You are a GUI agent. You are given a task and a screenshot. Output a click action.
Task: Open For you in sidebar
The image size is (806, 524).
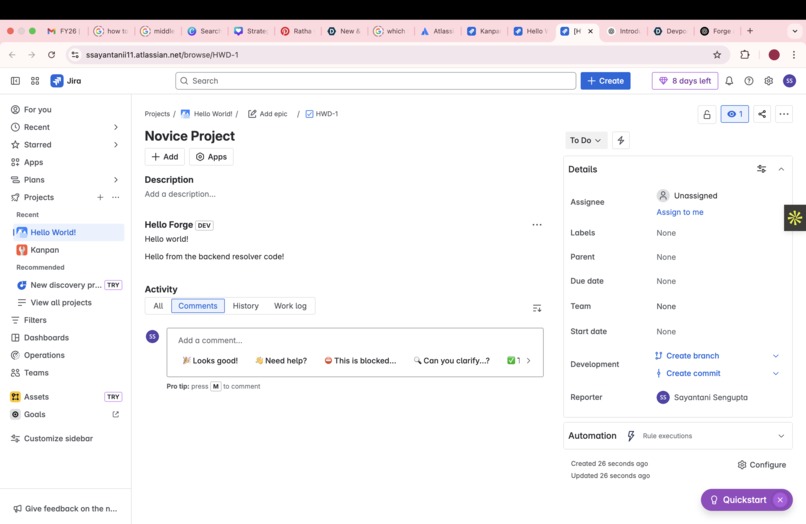pos(66,110)
